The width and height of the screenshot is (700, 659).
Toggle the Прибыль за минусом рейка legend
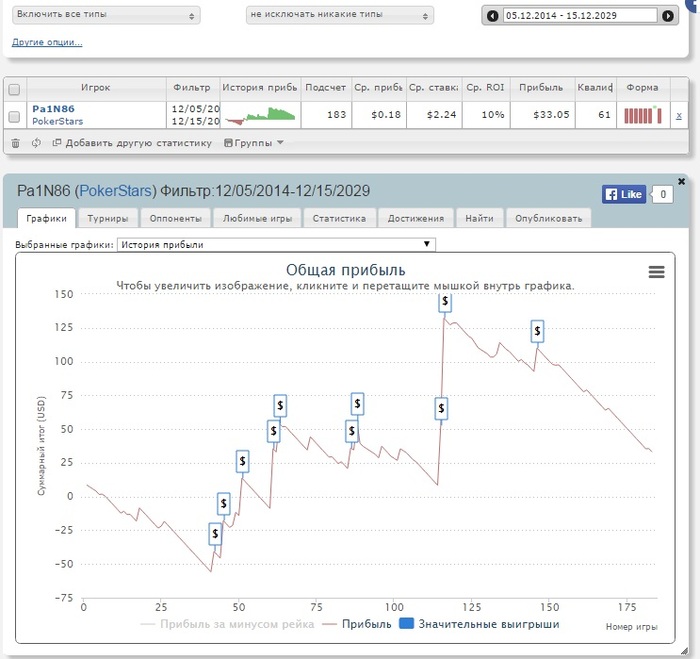227,624
